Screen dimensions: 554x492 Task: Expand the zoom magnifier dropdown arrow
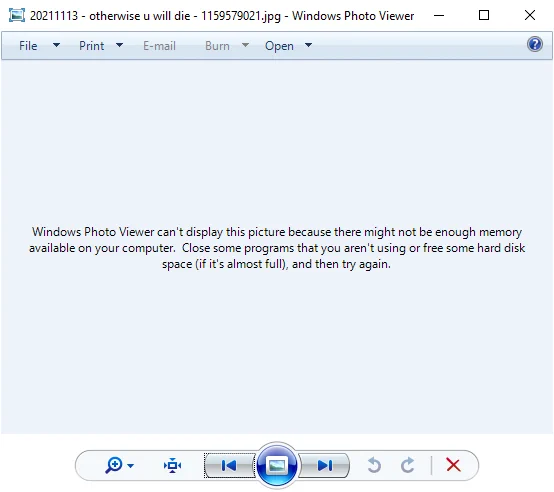tap(130, 466)
